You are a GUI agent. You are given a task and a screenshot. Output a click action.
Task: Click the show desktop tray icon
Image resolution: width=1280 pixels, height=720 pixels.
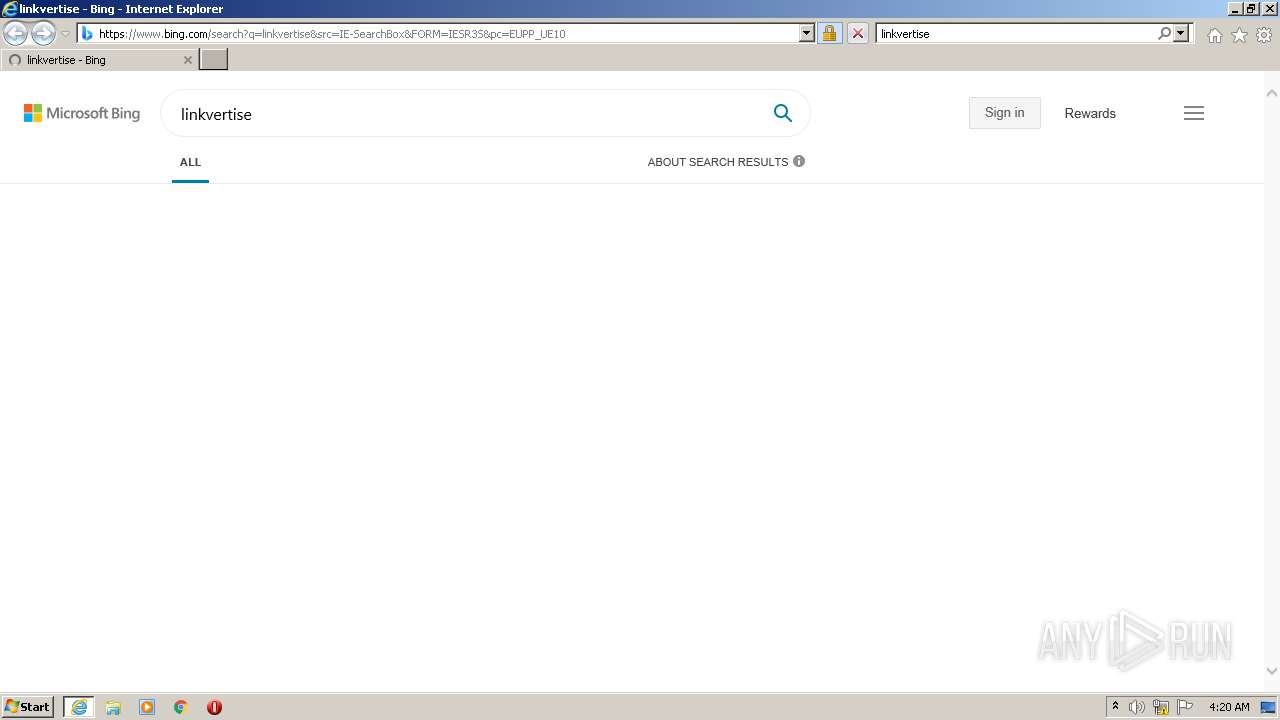(x=1269, y=707)
